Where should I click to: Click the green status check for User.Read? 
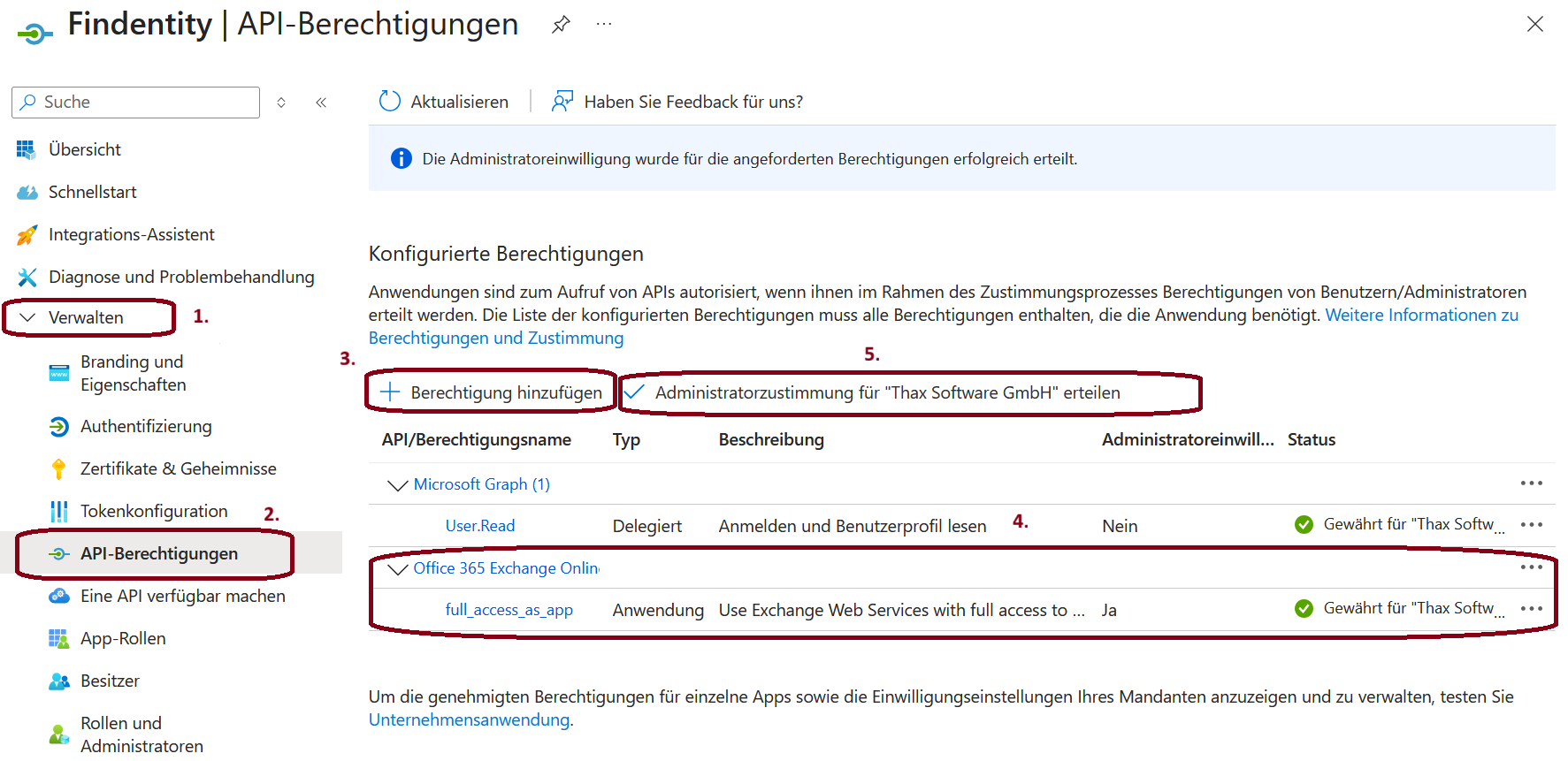pos(1304,525)
